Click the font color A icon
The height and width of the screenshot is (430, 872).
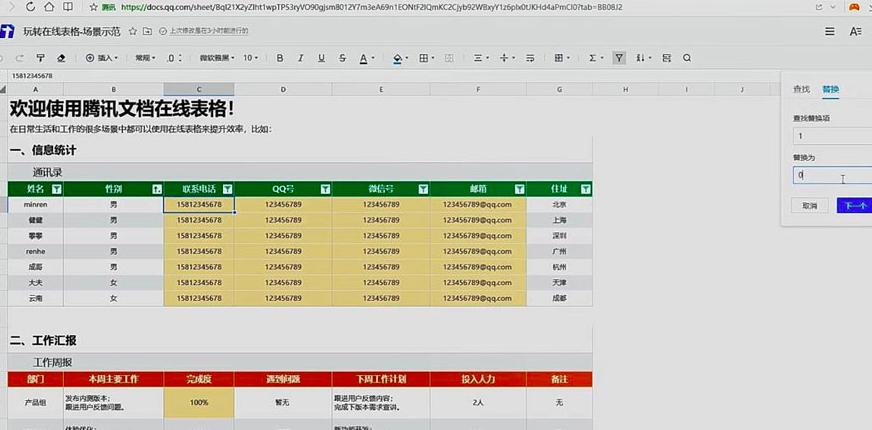(x=363, y=58)
